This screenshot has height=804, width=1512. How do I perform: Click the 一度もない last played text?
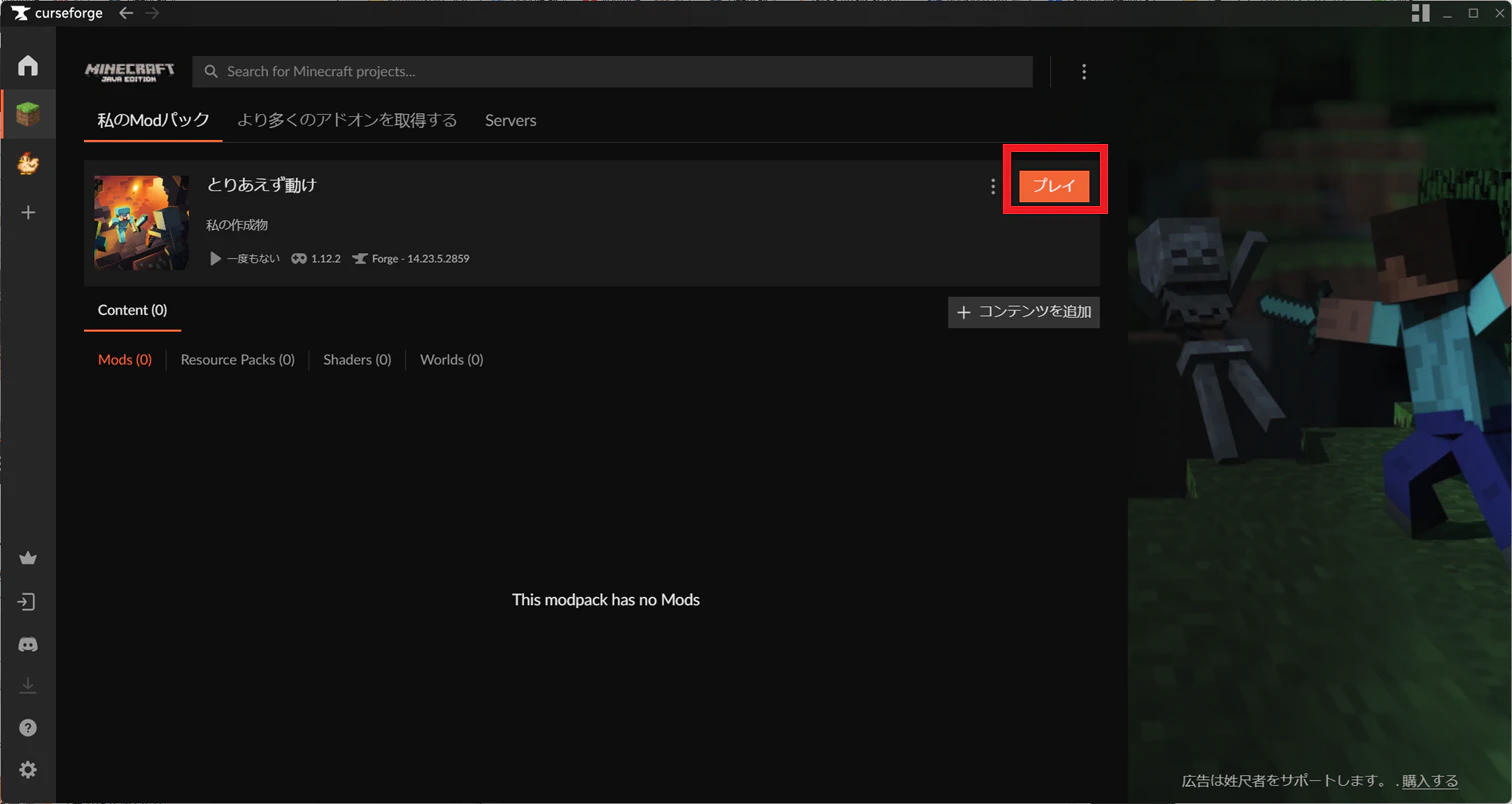[x=253, y=258]
